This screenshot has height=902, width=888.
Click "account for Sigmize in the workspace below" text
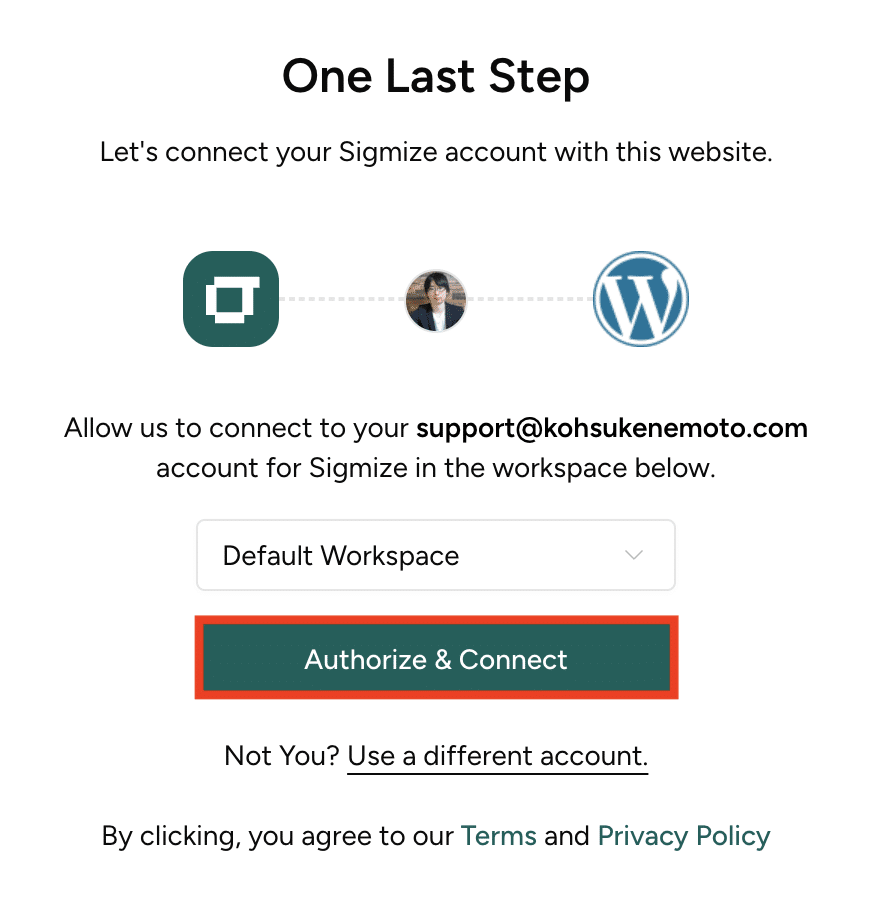coord(436,468)
